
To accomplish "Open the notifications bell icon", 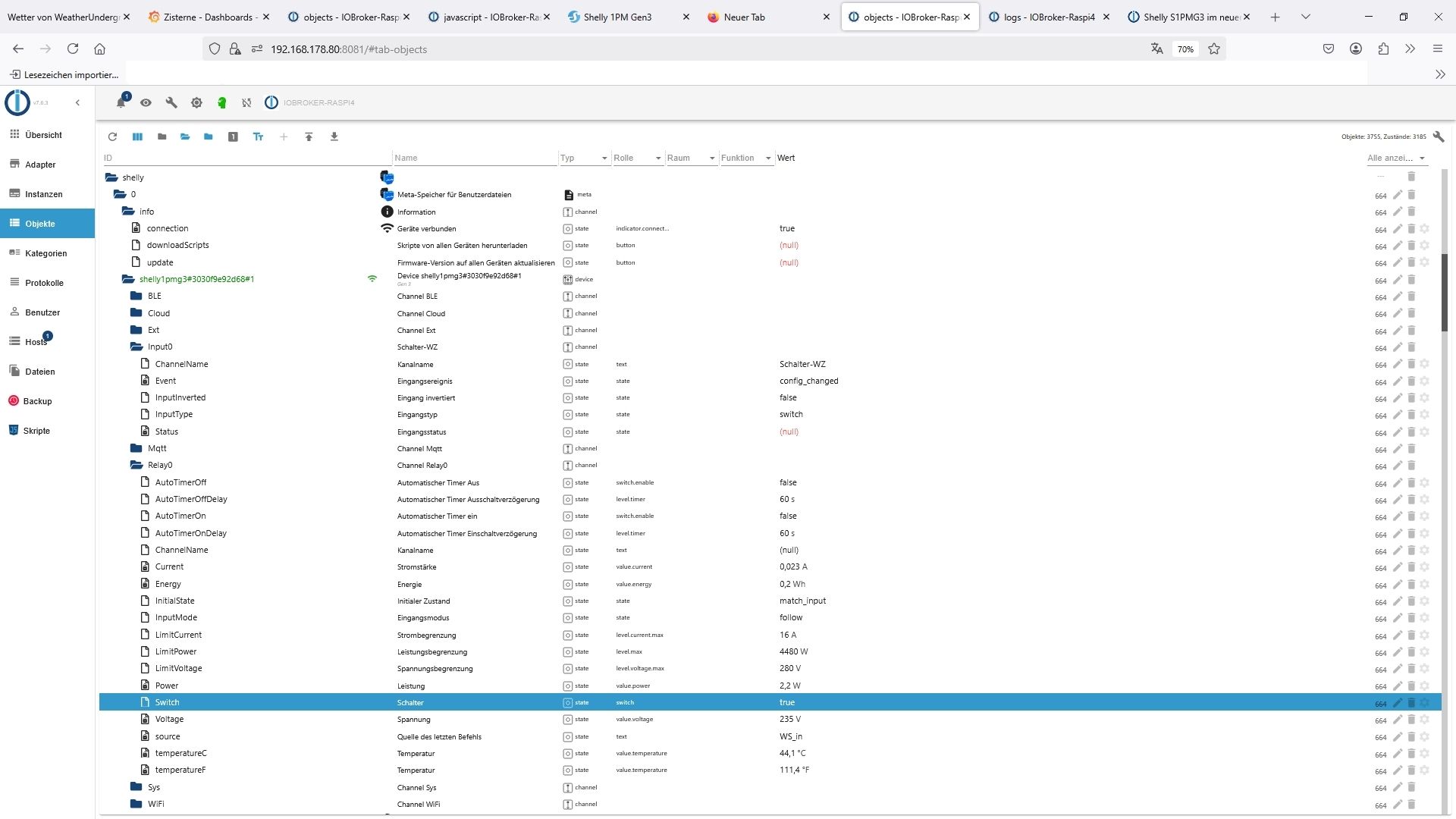I will pos(121,102).
